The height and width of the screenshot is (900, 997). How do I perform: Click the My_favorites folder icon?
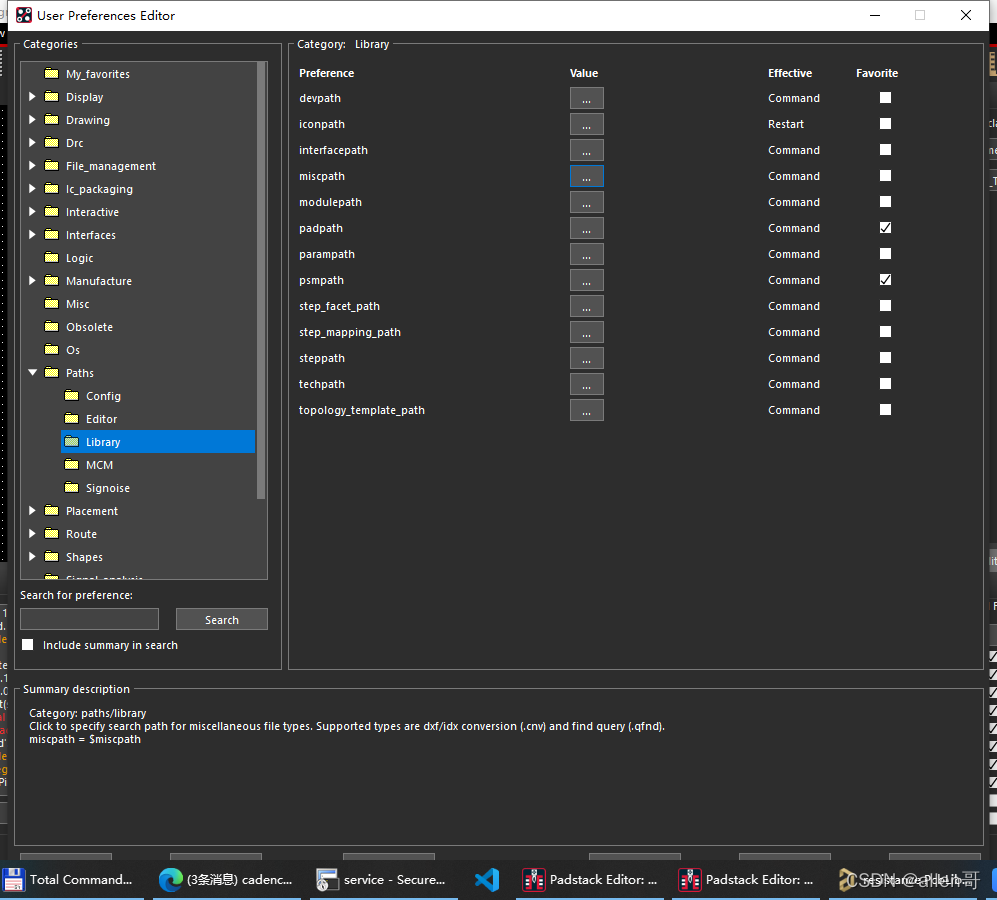[x=52, y=74]
